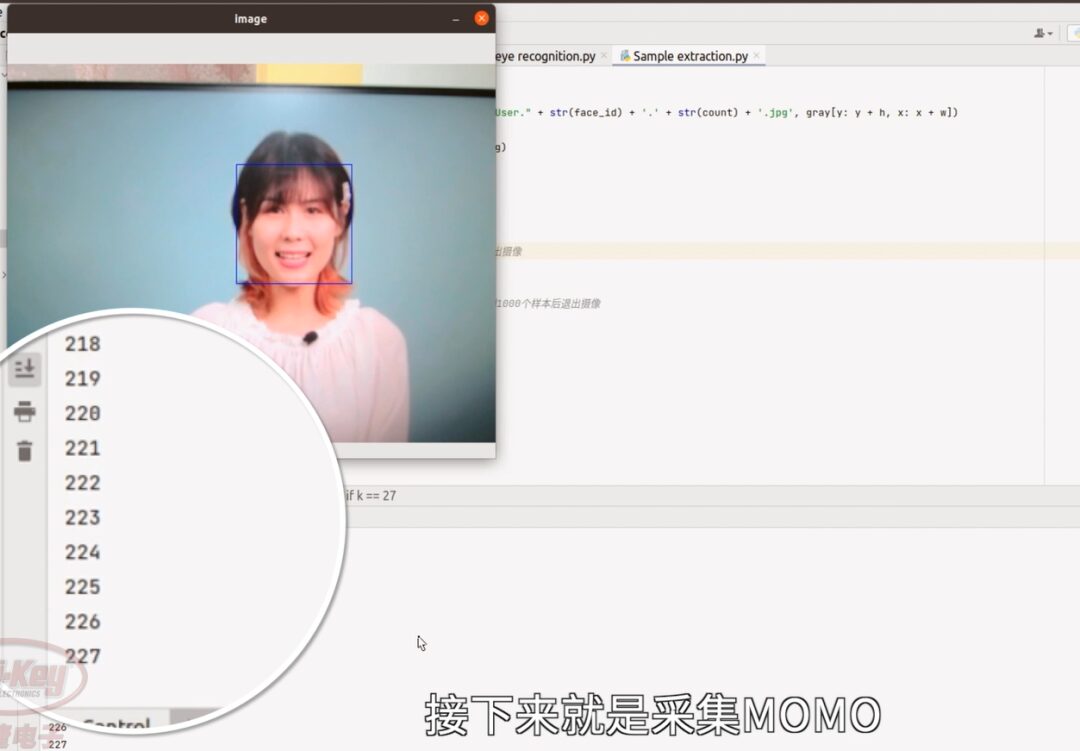
Task: Click console output line 222
Action: (x=83, y=483)
